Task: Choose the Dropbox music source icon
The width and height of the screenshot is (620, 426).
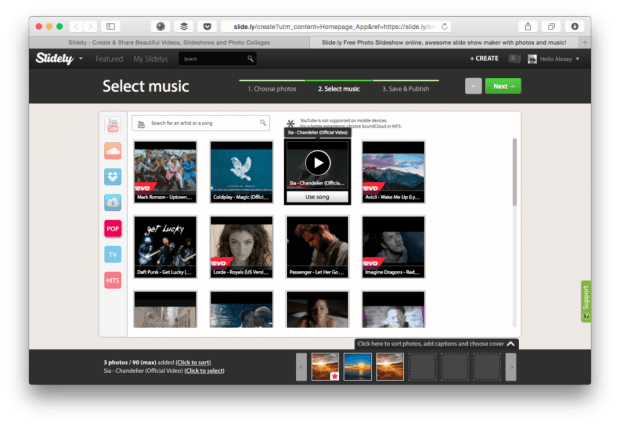Action: (113, 176)
